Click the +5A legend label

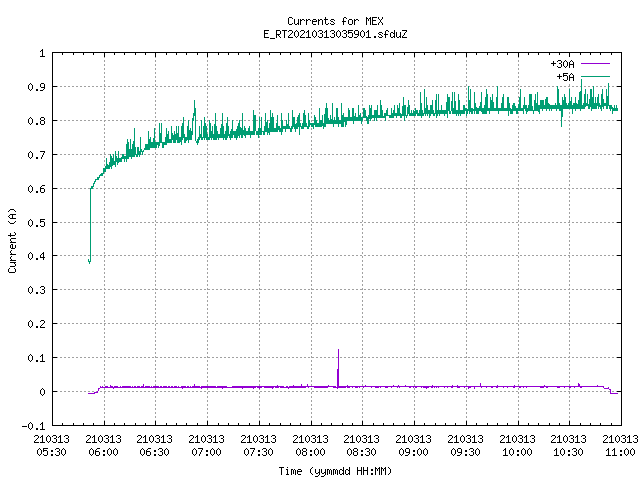click(x=565, y=77)
